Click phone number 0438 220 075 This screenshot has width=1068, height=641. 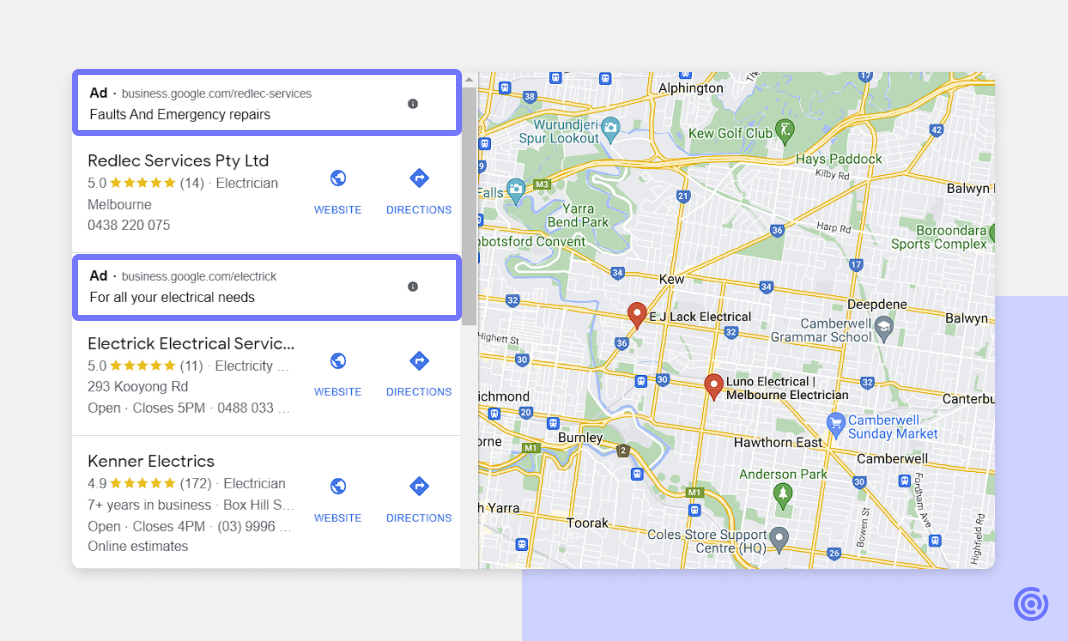tap(129, 225)
